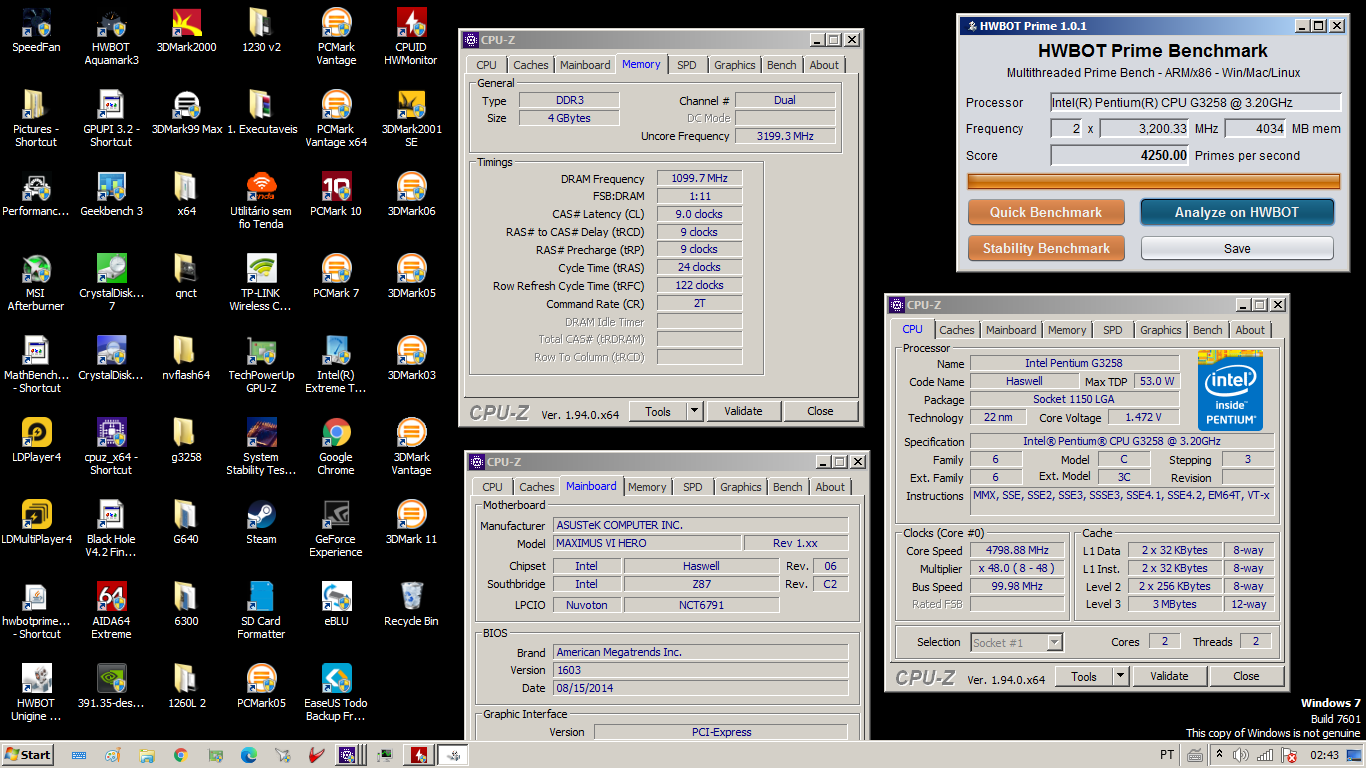Image resolution: width=1366 pixels, height=768 pixels.
Task: Select Bench tab in CPU-Z CPU window
Action: 1208,330
